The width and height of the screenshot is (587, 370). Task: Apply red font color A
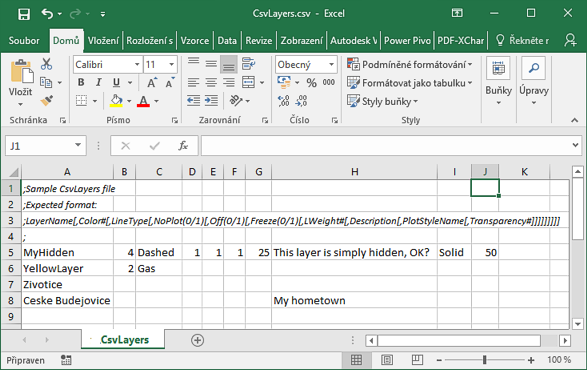(x=143, y=100)
